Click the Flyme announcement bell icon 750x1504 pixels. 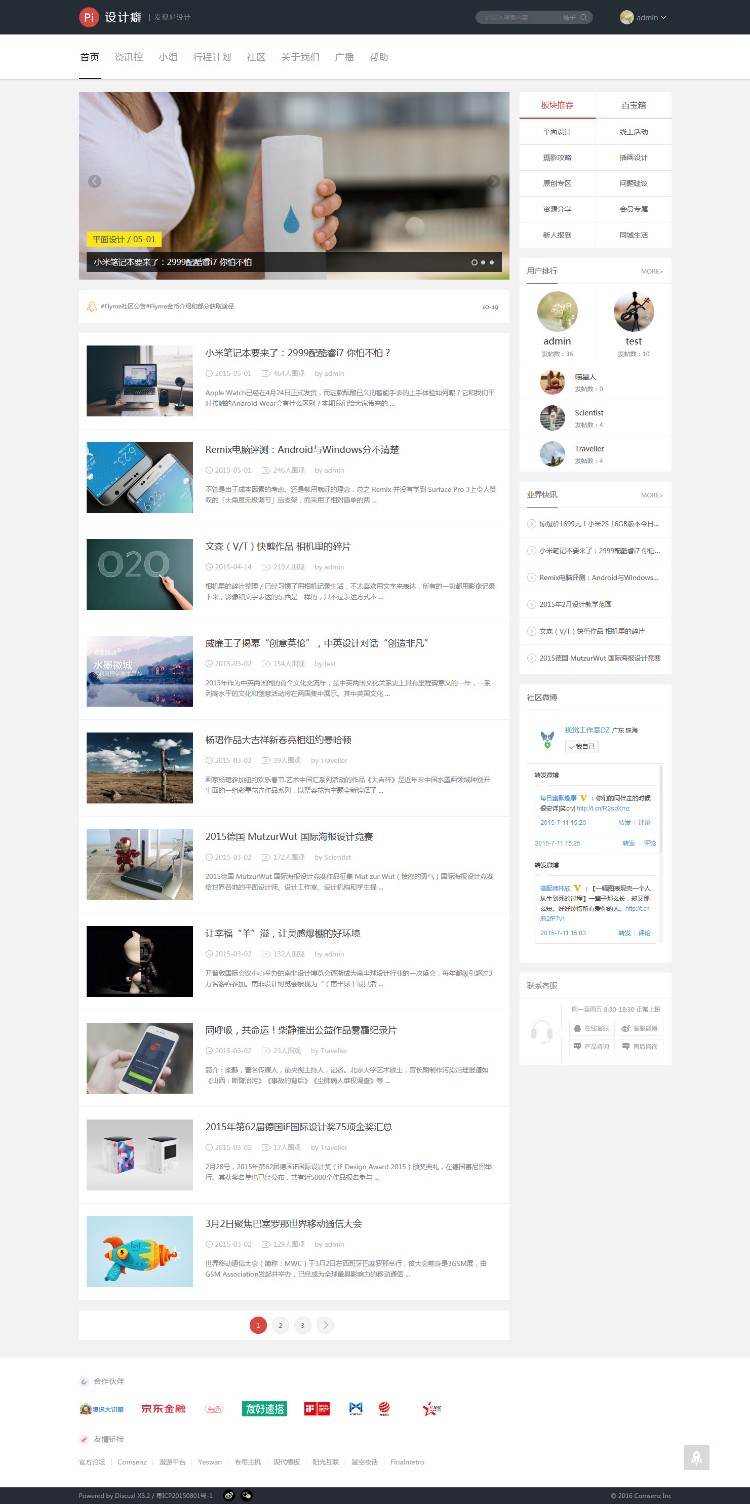click(x=92, y=306)
